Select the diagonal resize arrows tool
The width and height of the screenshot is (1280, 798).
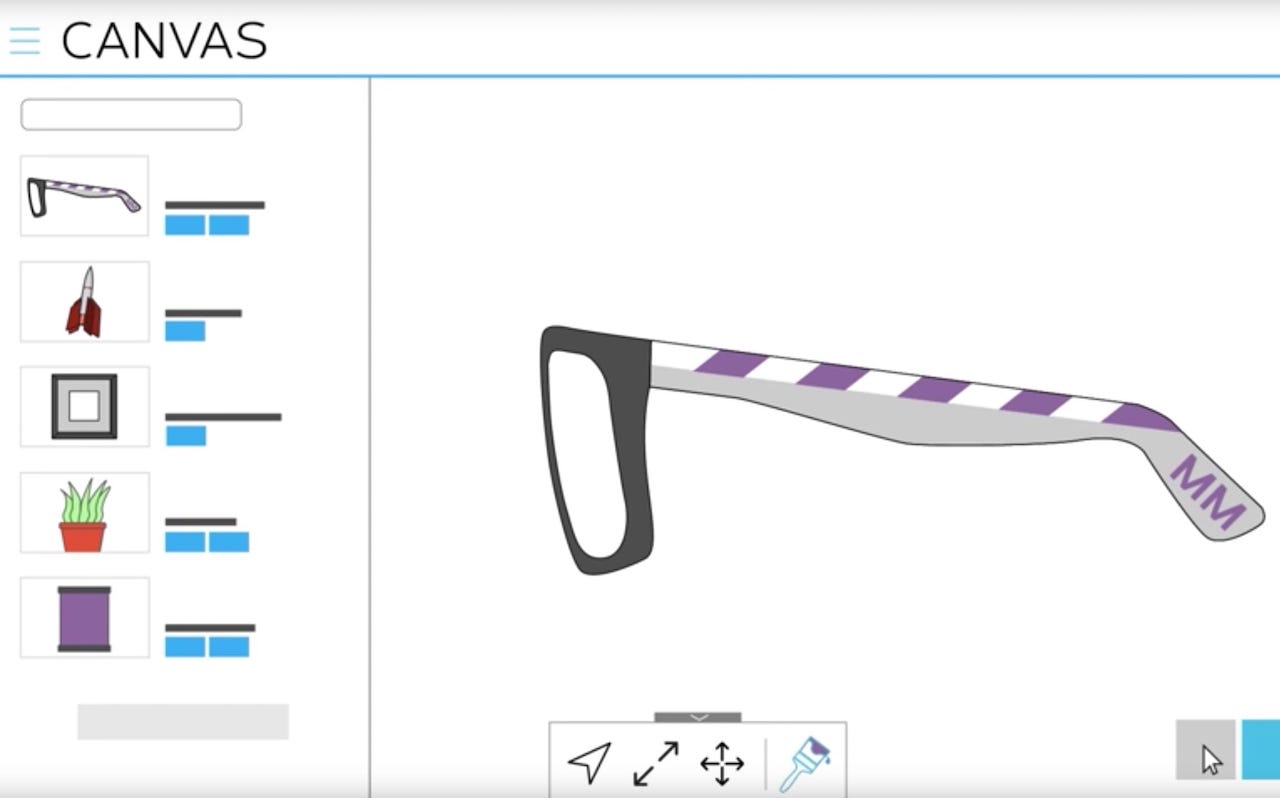tap(656, 763)
